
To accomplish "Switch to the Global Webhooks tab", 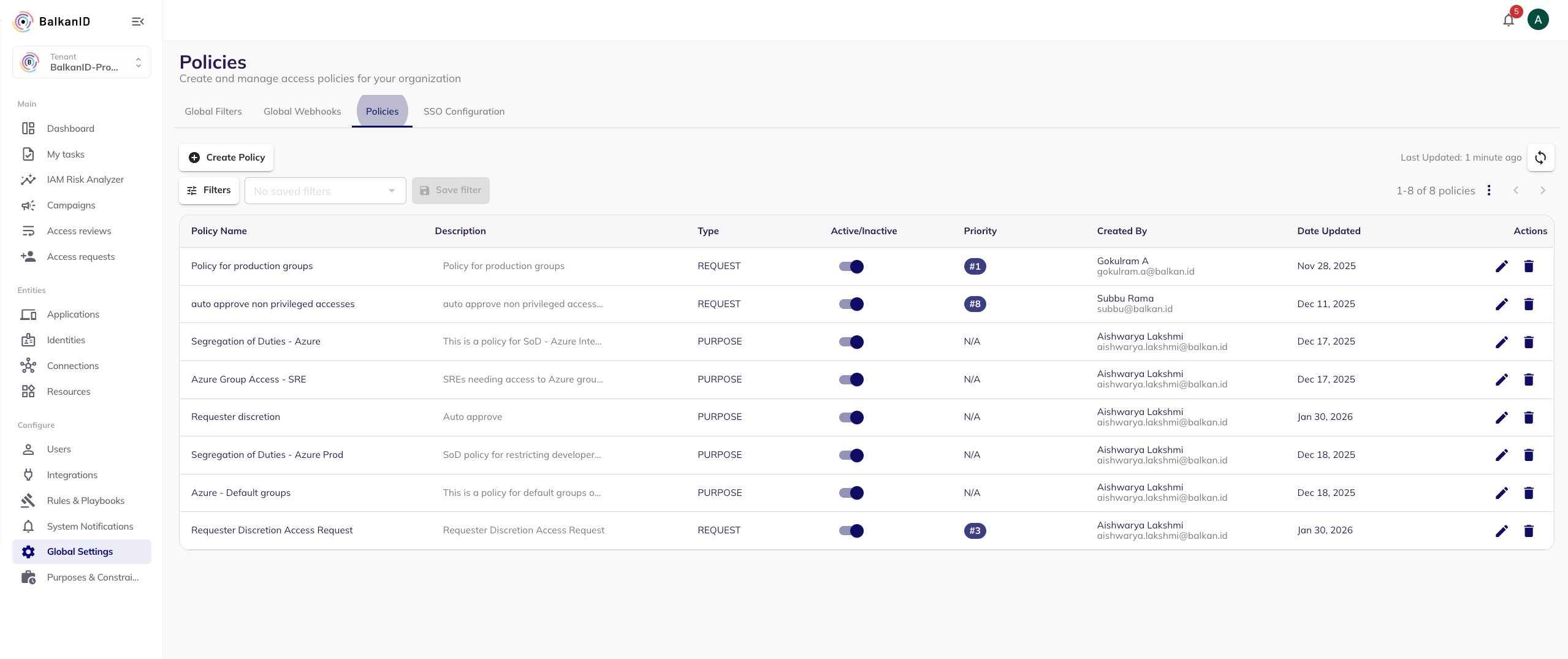I will [x=302, y=112].
